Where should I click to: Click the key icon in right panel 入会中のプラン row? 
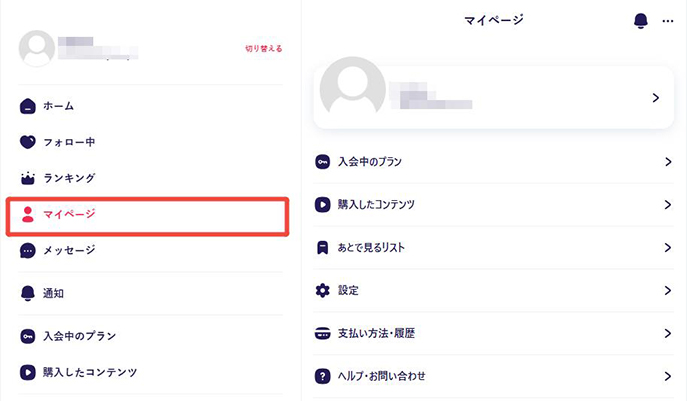[322, 162]
